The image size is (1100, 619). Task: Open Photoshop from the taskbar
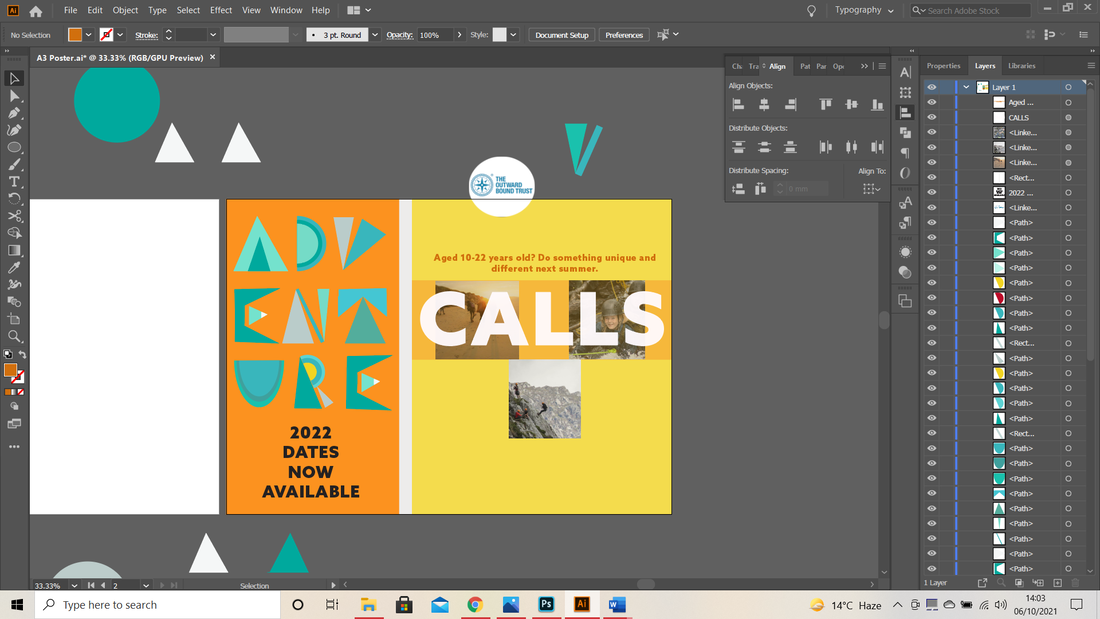pos(546,605)
